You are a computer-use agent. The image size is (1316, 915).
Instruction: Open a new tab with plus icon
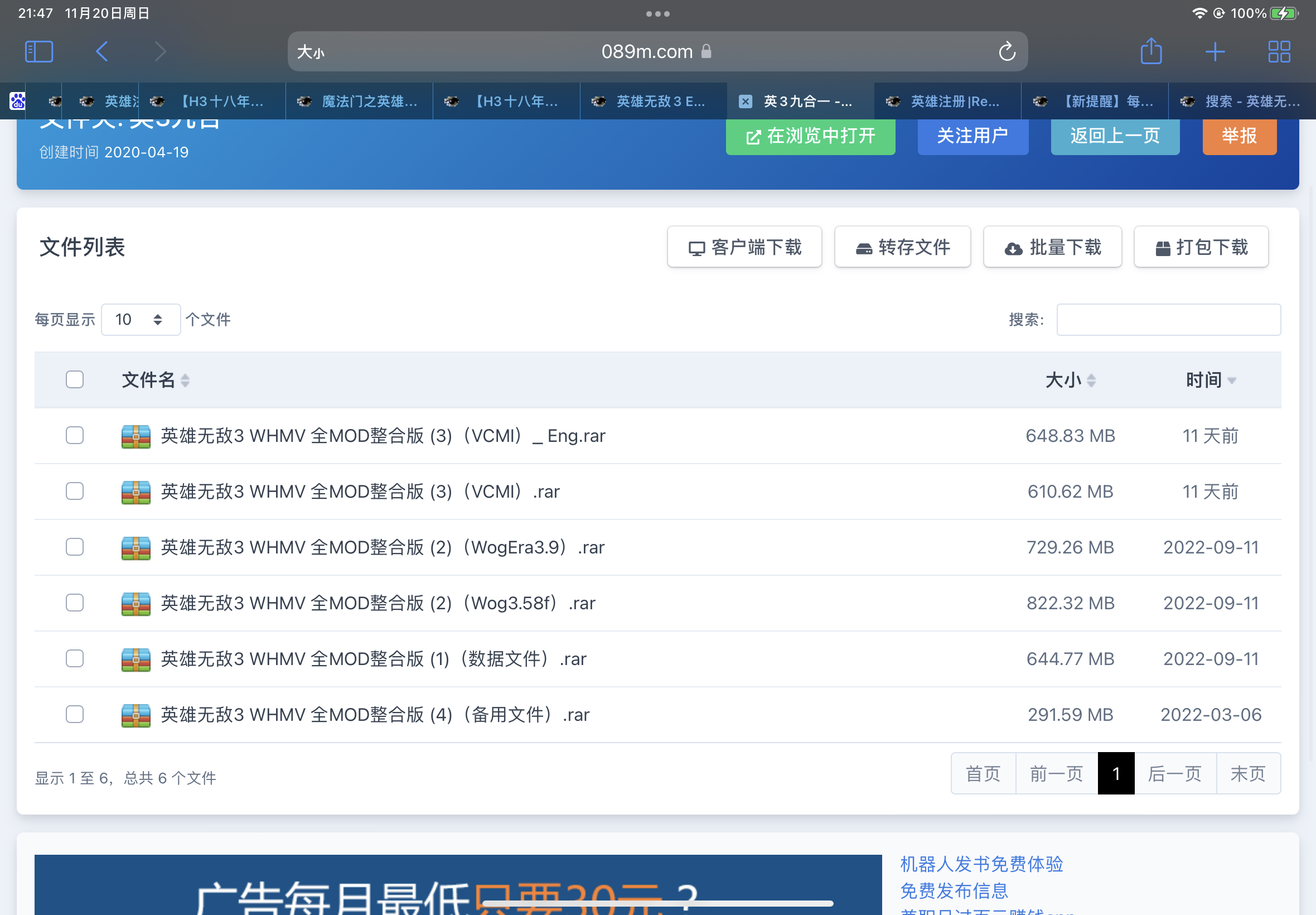(x=1215, y=51)
